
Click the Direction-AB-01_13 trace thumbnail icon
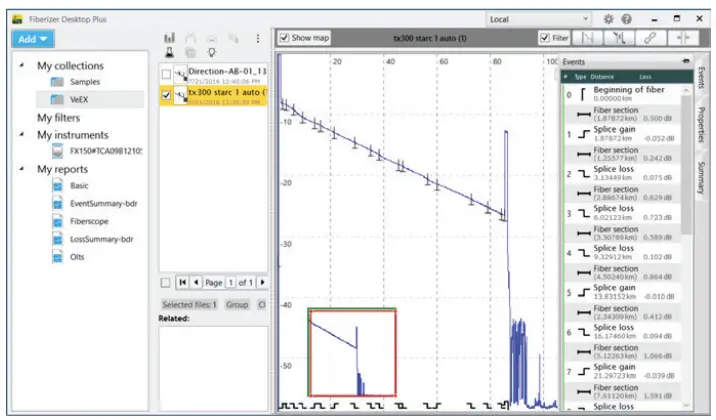[181, 74]
